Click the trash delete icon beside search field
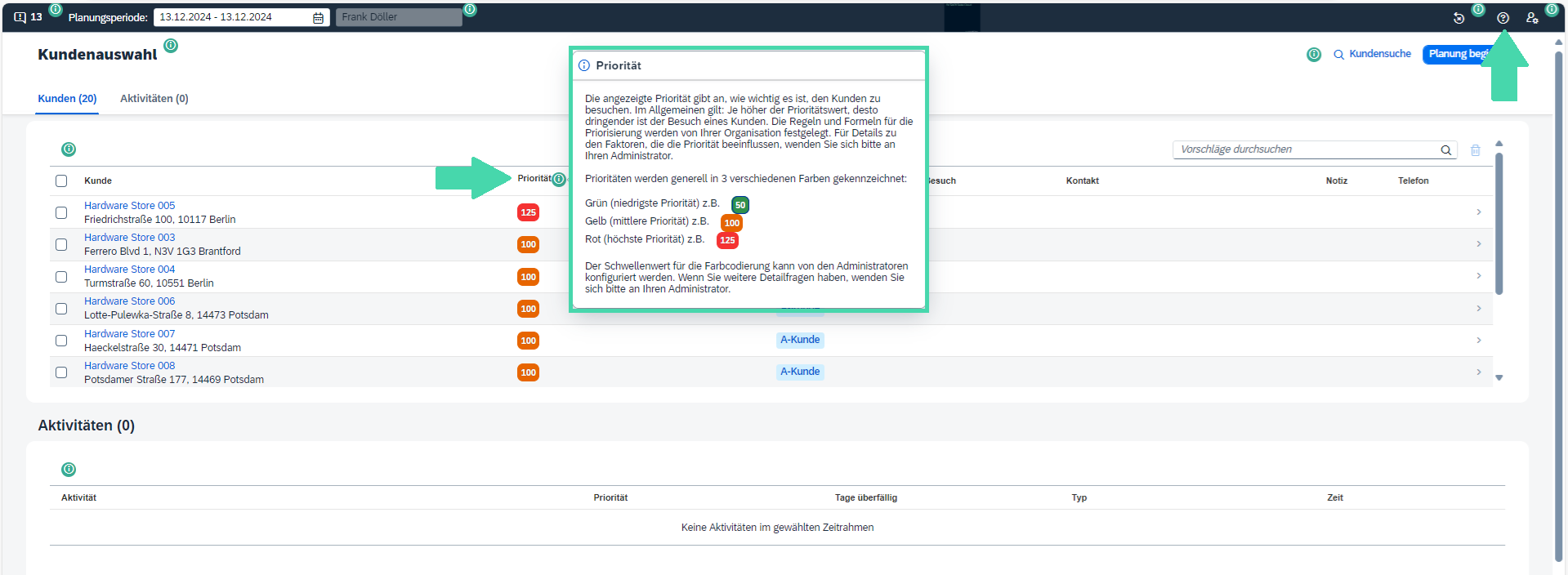This screenshot has height=575, width=1568. coord(1476,150)
